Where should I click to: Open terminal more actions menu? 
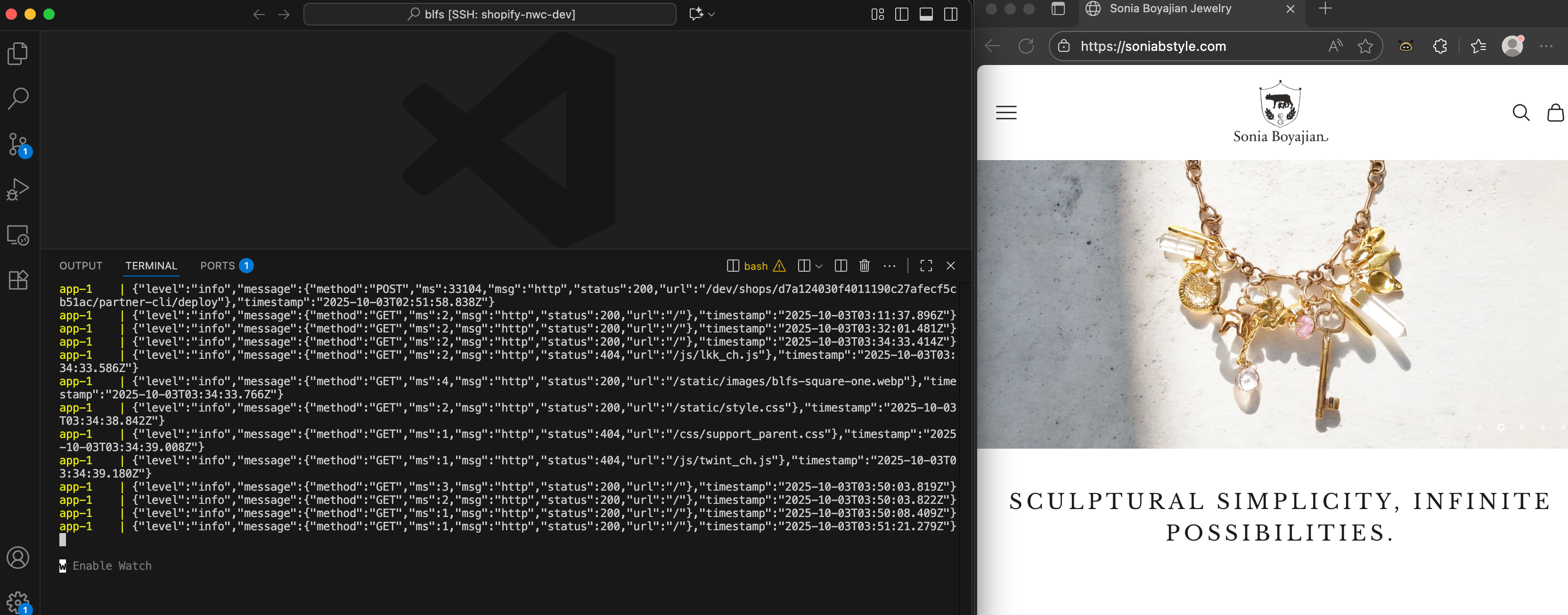click(x=890, y=266)
